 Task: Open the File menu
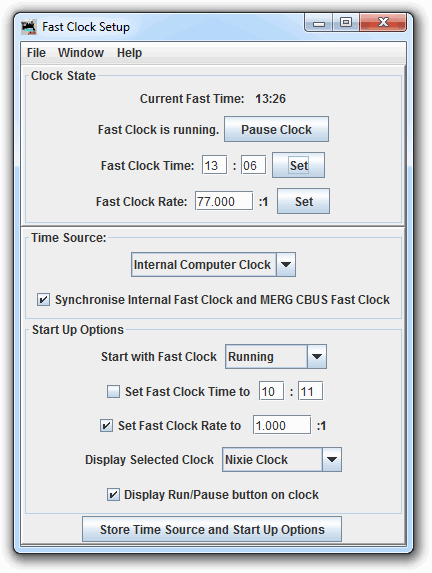(x=36, y=53)
